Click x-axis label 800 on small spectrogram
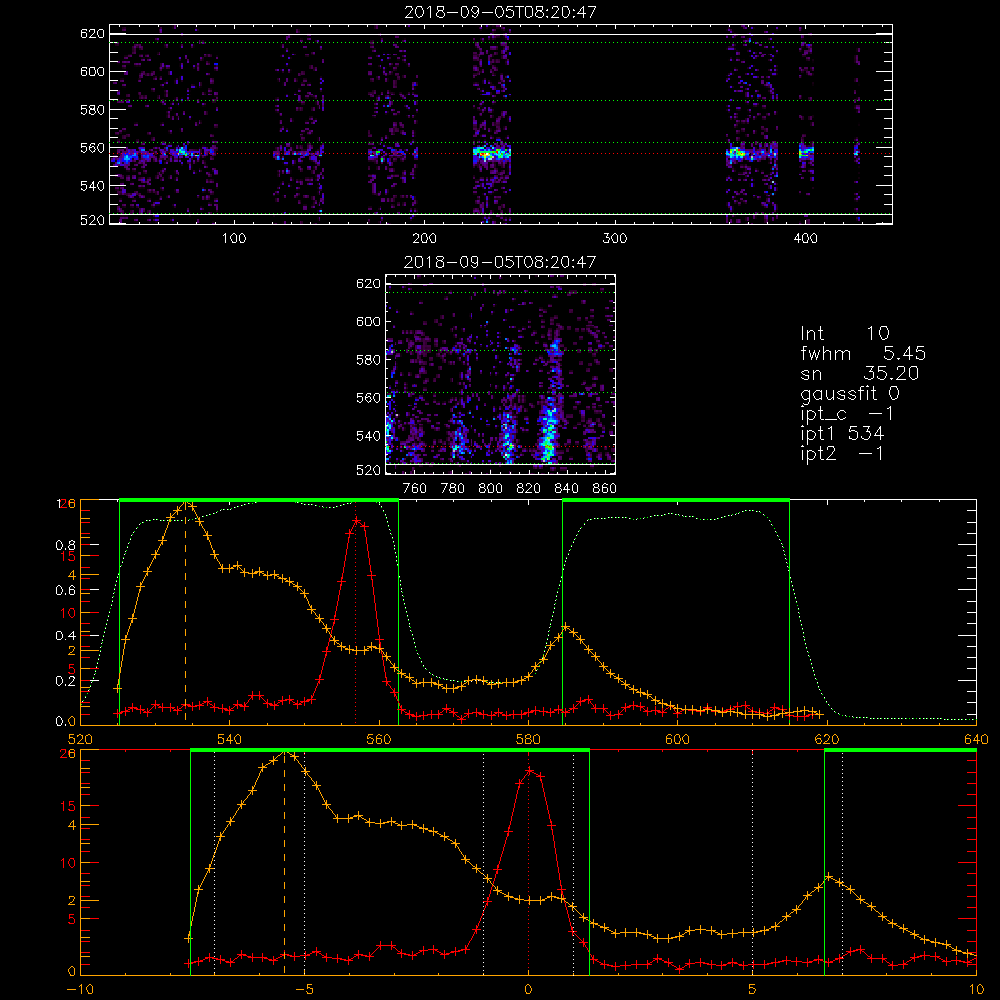Image resolution: width=1000 pixels, height=1000 pixels. click(490, 489)
